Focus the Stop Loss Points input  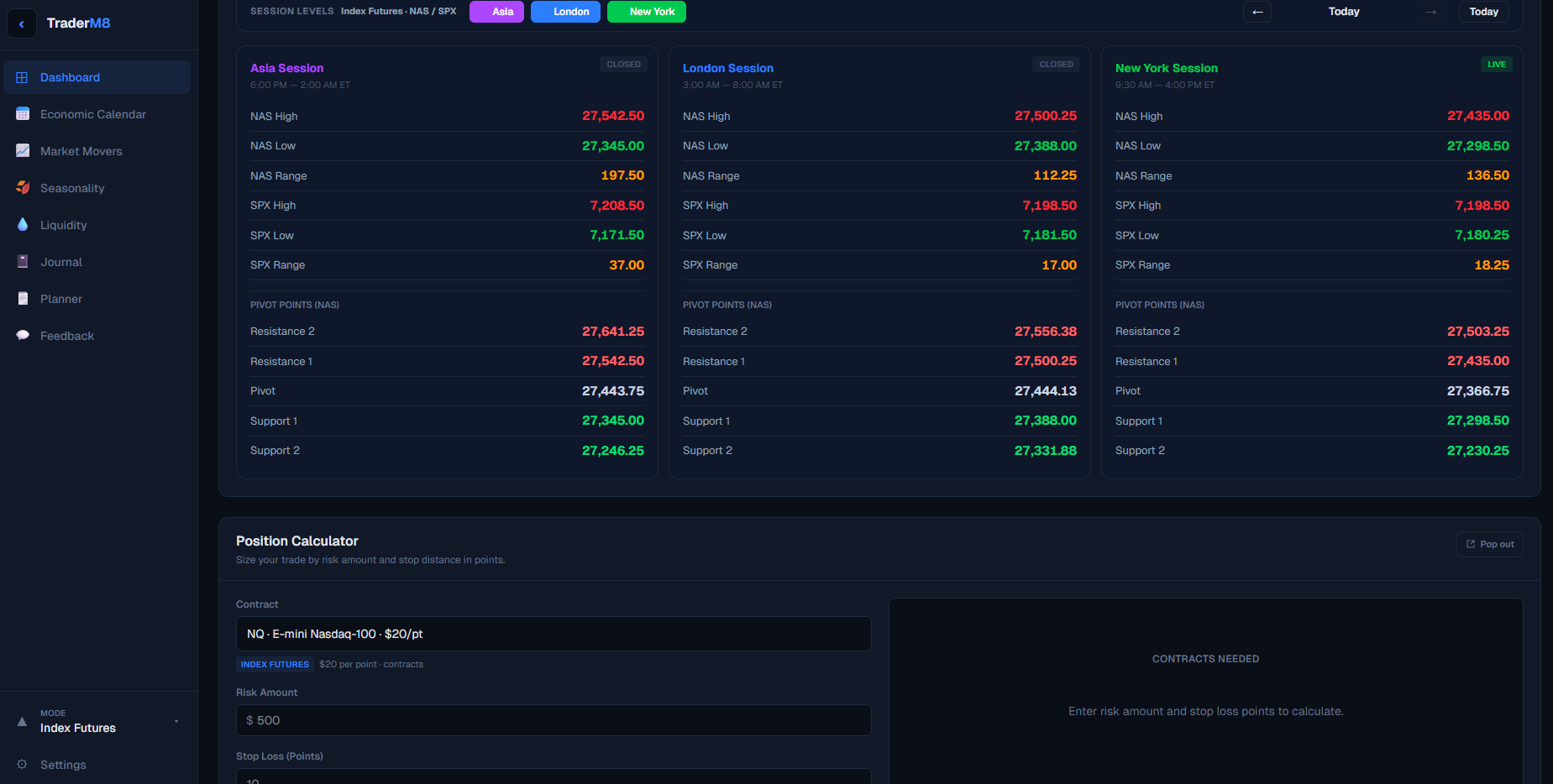click(554, 776)
